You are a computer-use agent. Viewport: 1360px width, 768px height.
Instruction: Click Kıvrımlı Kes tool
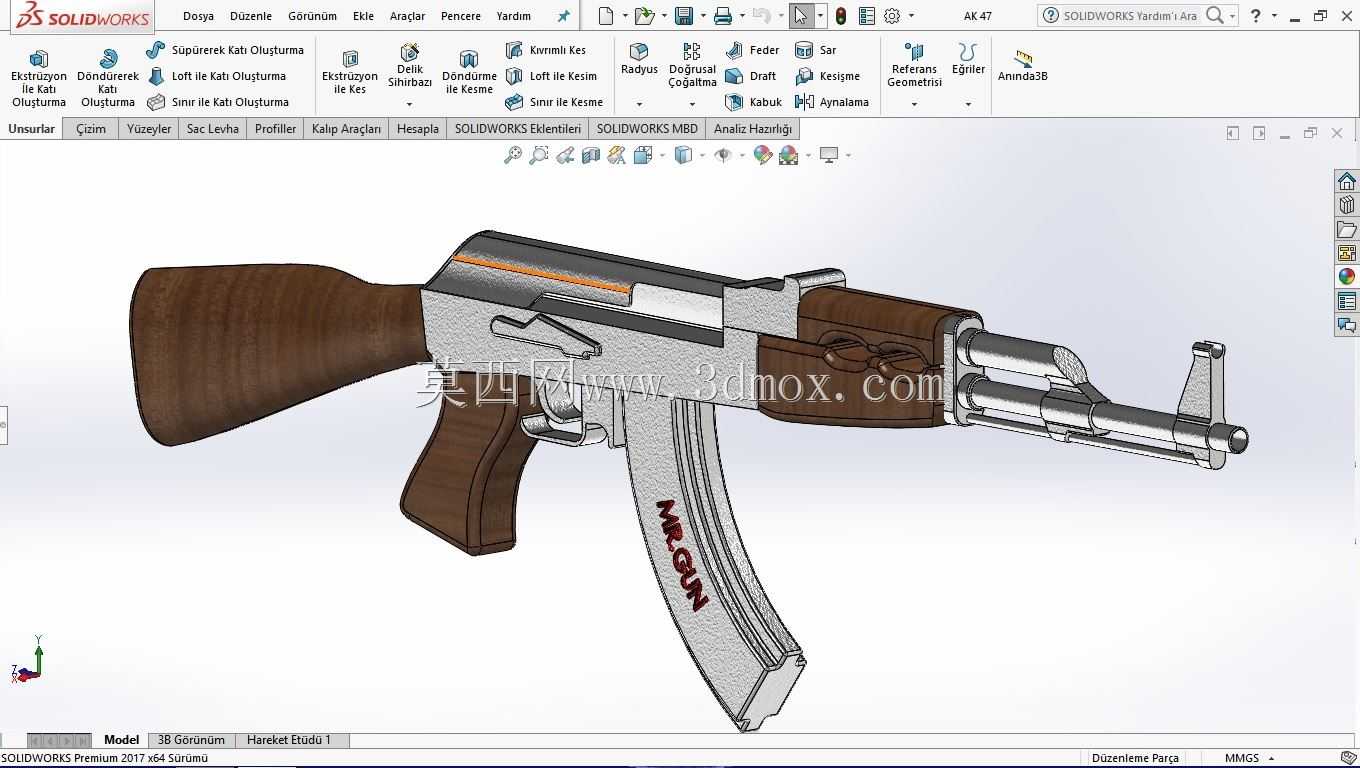tap(546, 50)
